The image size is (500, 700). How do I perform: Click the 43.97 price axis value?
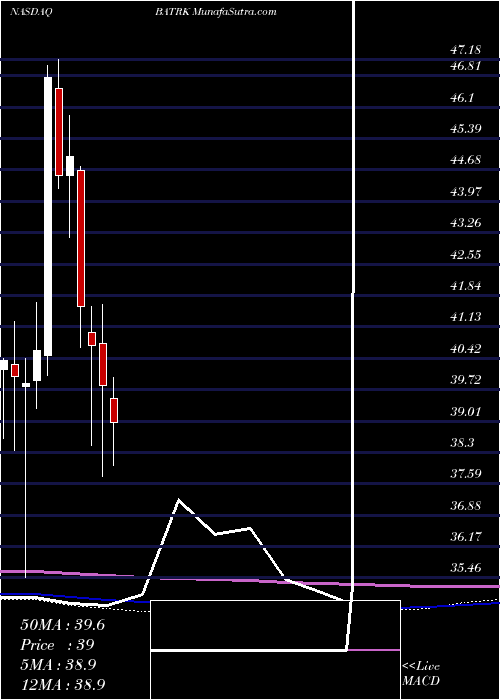[465, 192]
